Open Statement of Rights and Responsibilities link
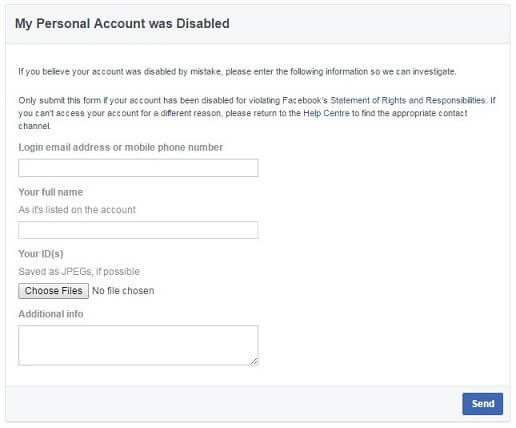This screenshot has height=428, width=516. [408, 100]
